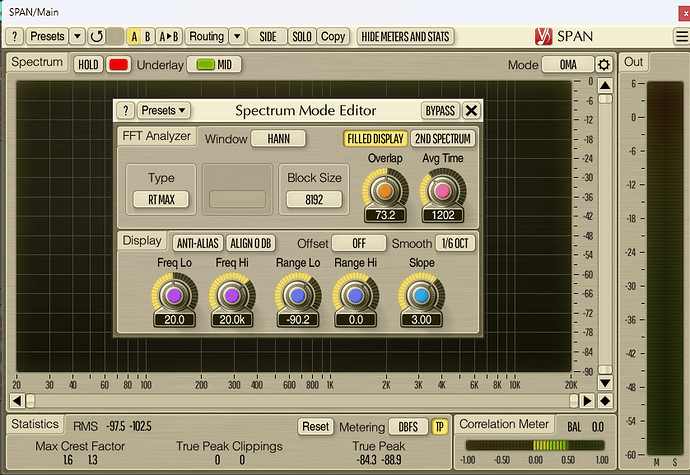Copy state with A▸B button
The height and width of the screenshot is (475, 690).
pos(169,37)
